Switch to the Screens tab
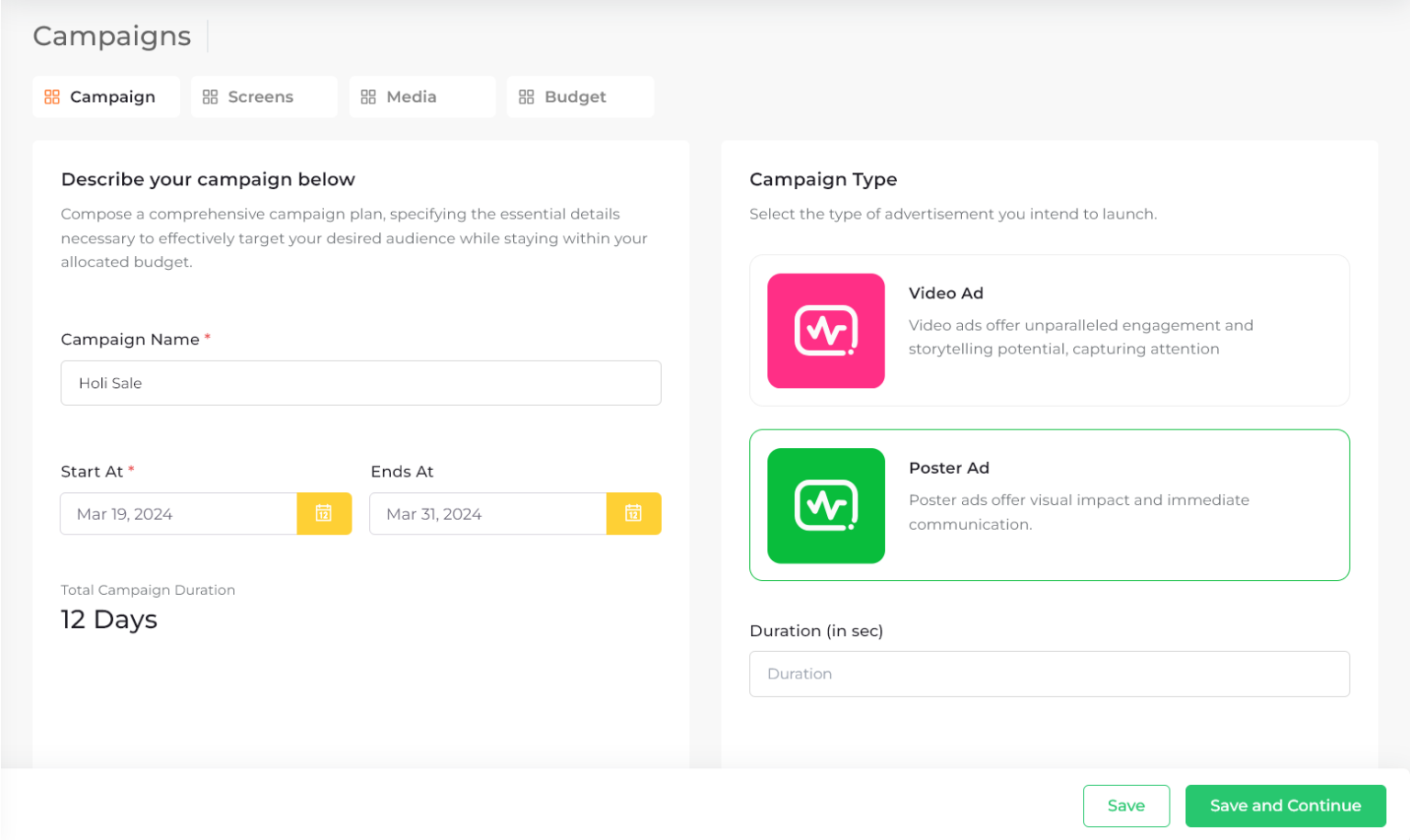This screenshot has width=1410, height=840. (263, 97)
